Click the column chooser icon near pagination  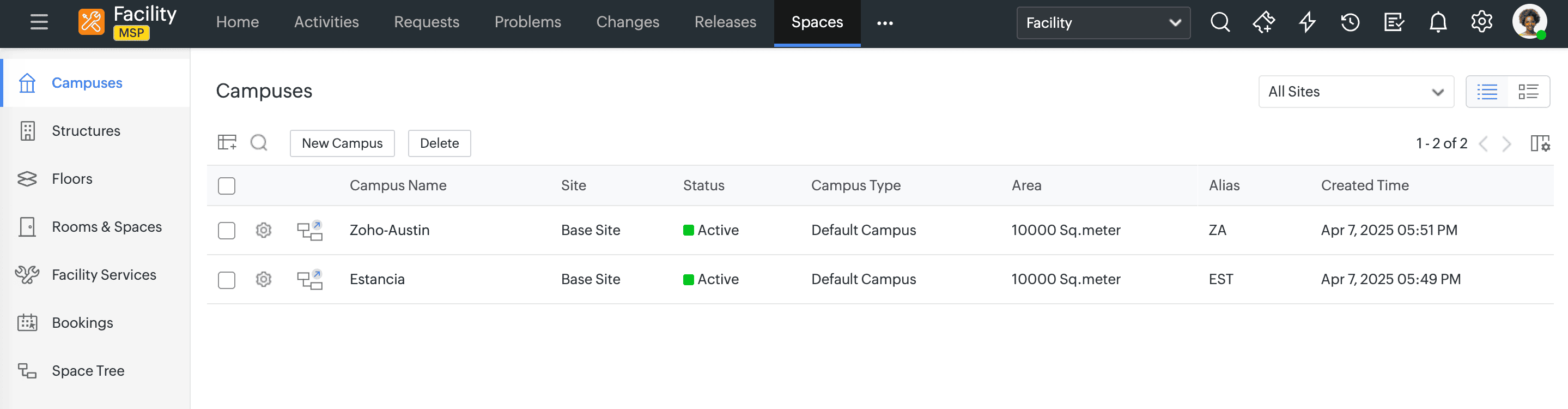point(1540,143)
